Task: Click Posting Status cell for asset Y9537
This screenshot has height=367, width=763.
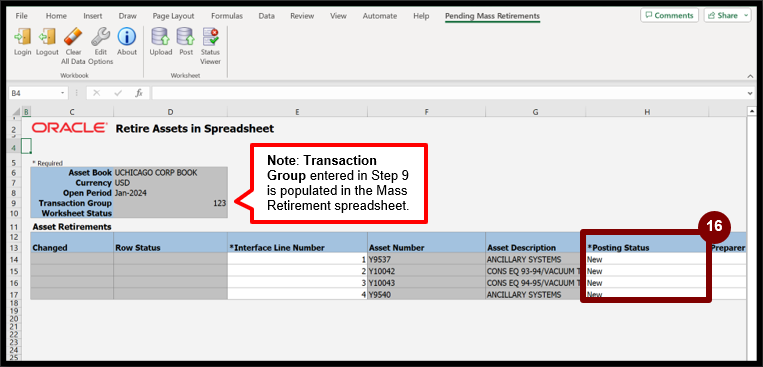Action: coord(647,259)
